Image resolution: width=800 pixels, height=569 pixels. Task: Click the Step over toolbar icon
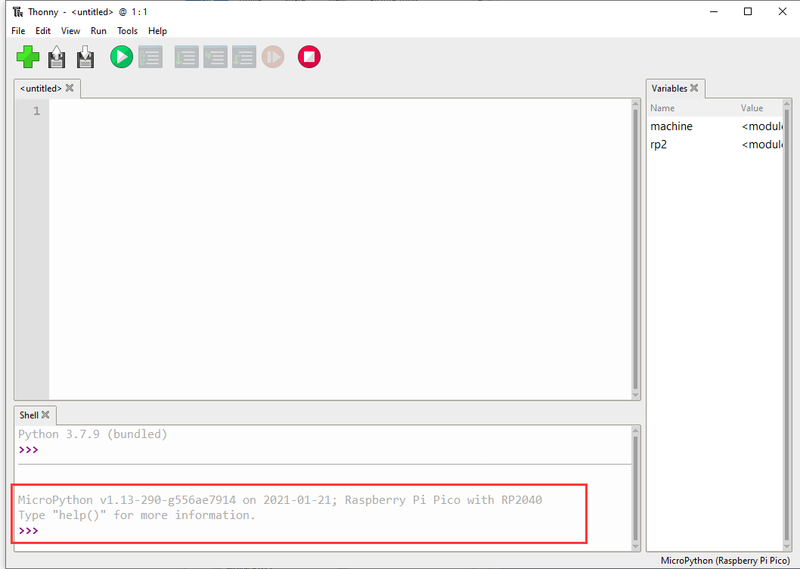click(187, 57)
